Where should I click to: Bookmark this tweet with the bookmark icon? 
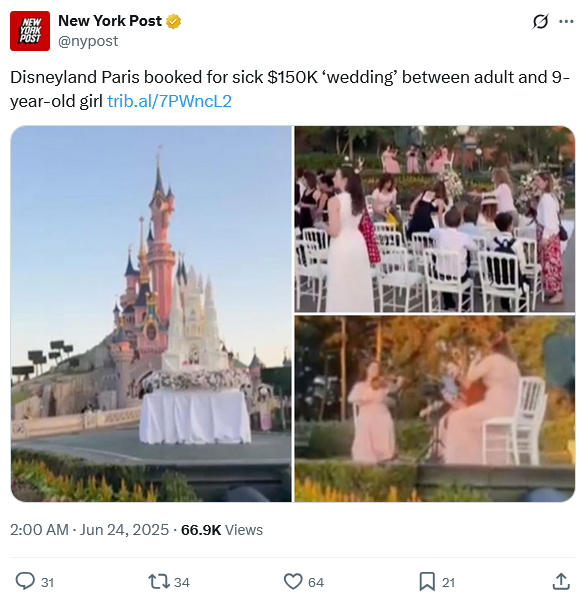pyautogui.click(x=427, y=582)
